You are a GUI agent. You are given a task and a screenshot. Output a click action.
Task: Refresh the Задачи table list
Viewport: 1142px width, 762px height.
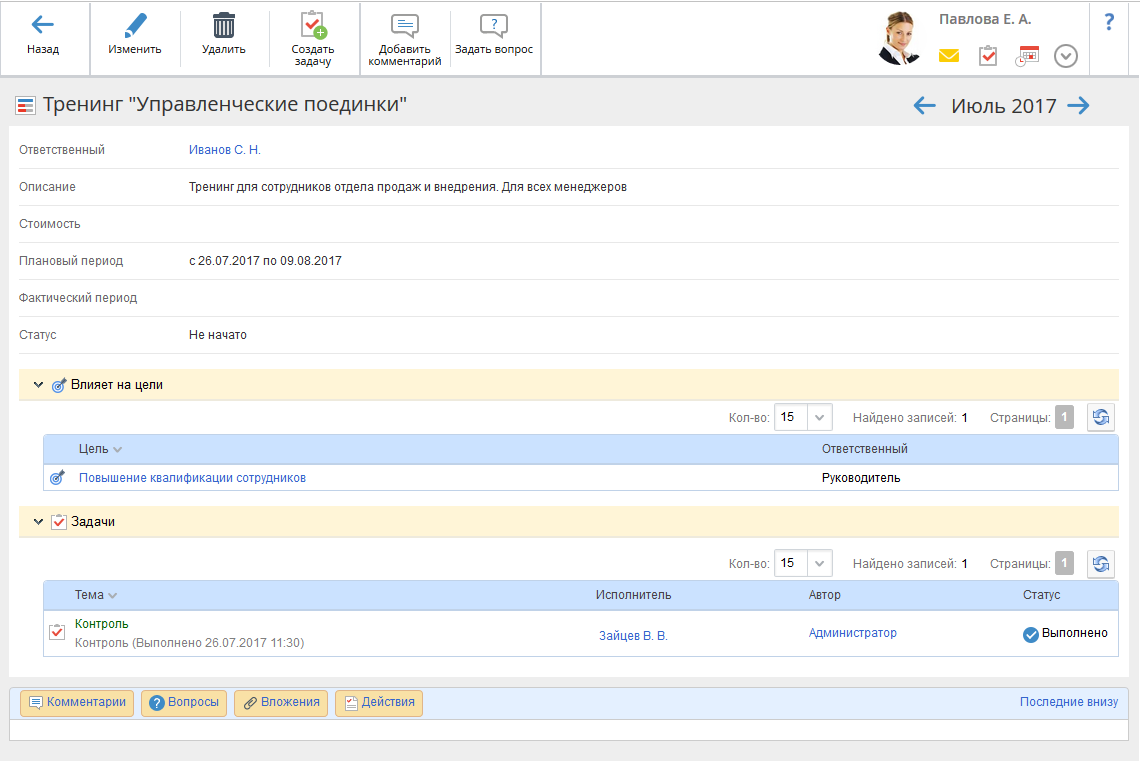(x=1100, y=564)
